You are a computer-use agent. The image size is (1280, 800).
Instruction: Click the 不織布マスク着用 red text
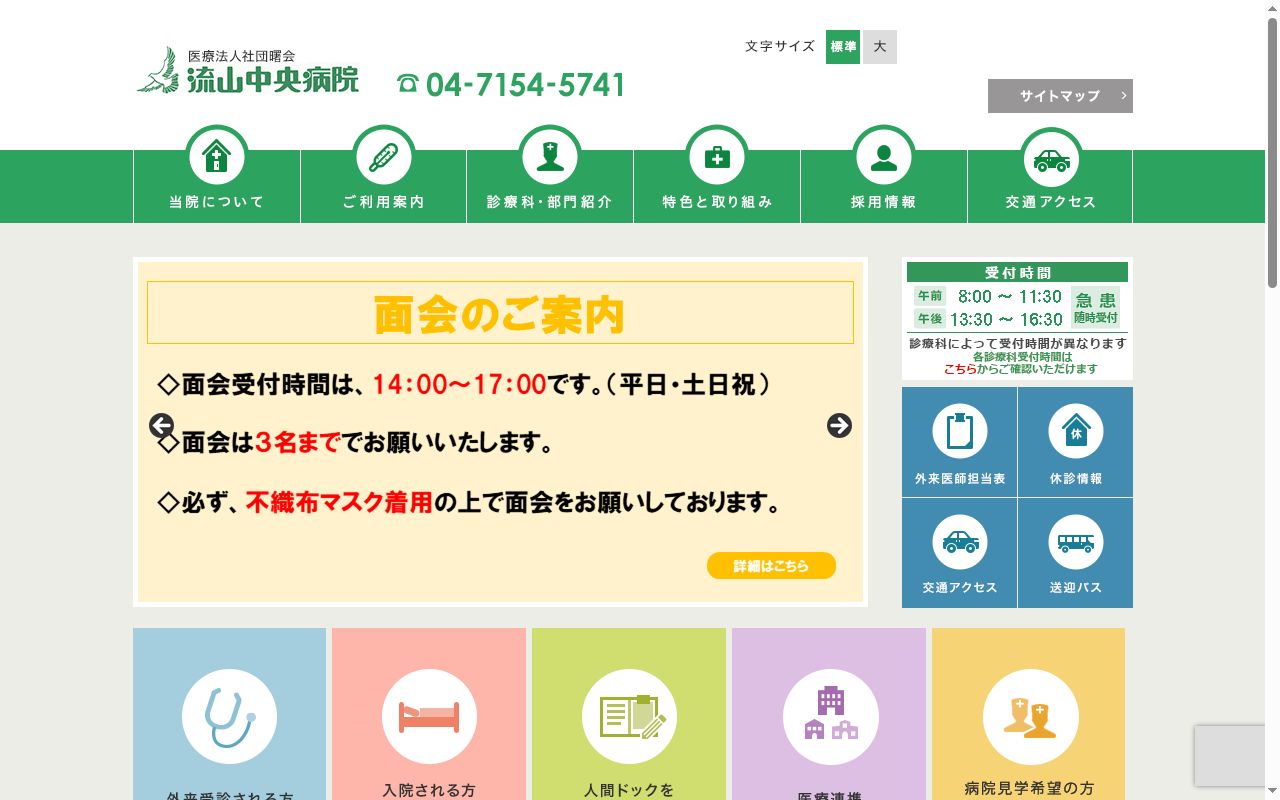pos(339,503)
